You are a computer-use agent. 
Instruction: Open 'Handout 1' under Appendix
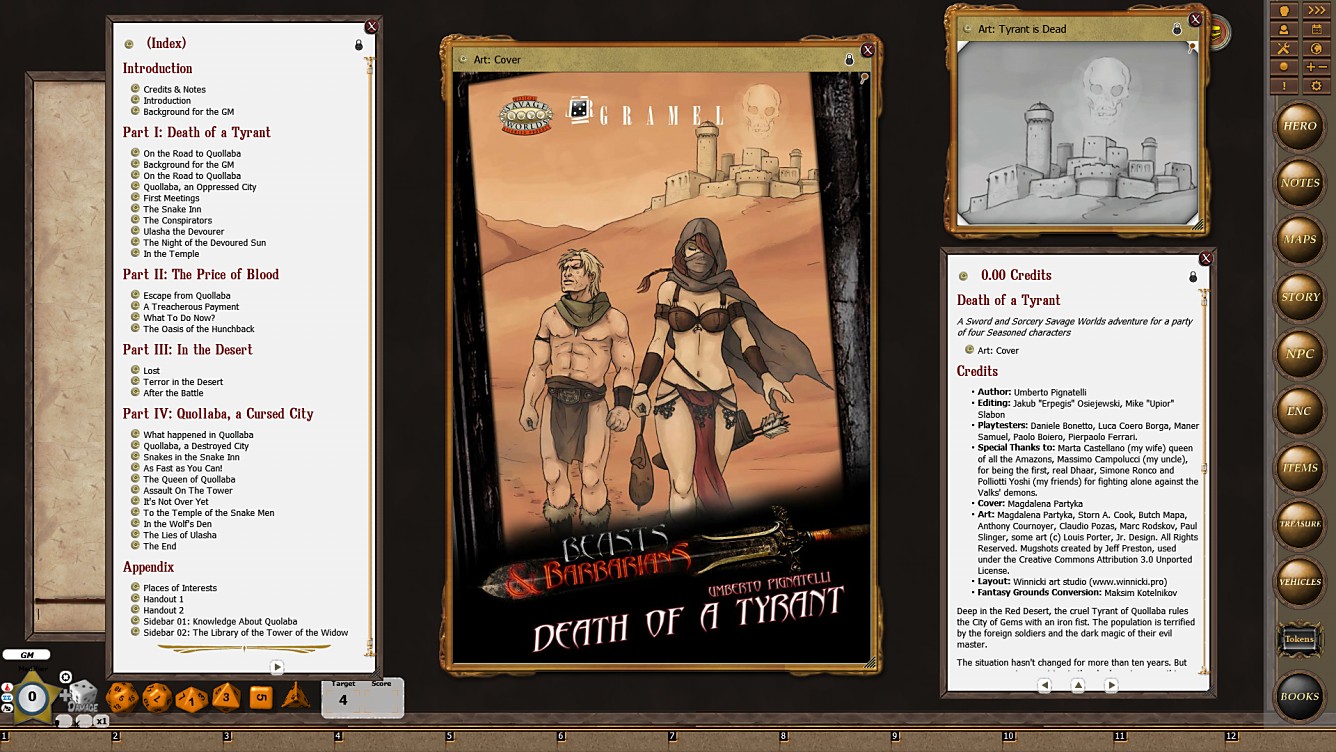162,598
